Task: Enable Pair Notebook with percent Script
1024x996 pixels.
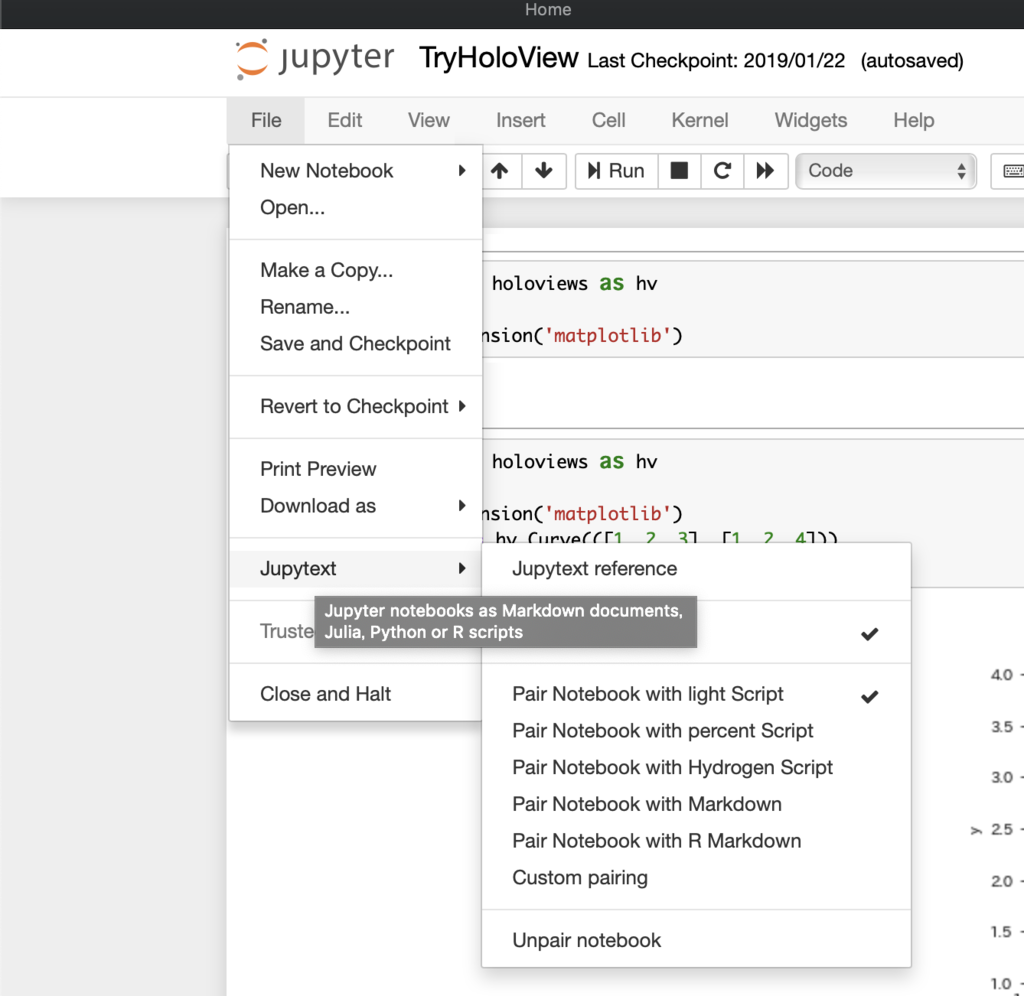Action: pos(662,731)
